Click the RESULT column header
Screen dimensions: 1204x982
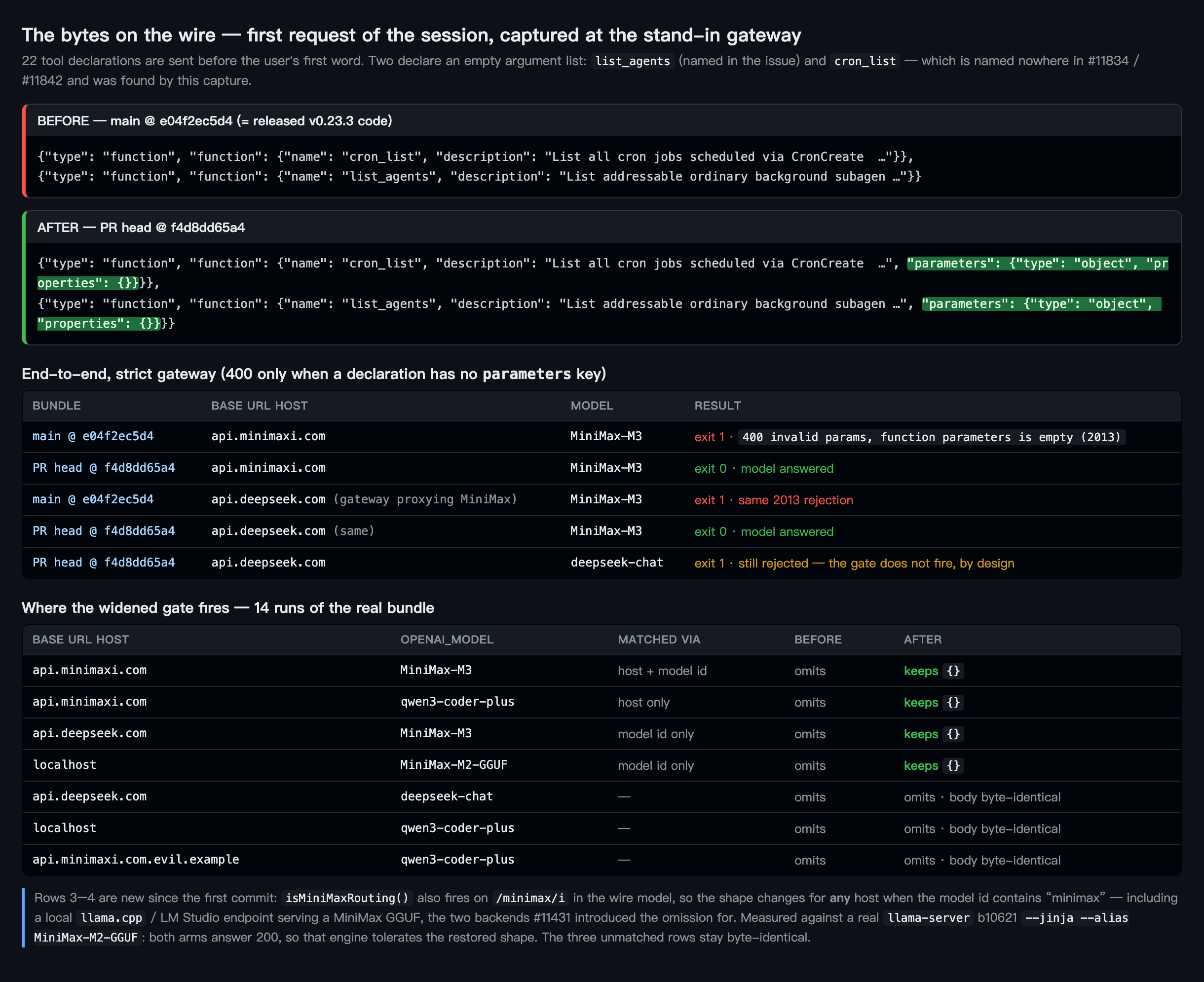pos(717,406)
